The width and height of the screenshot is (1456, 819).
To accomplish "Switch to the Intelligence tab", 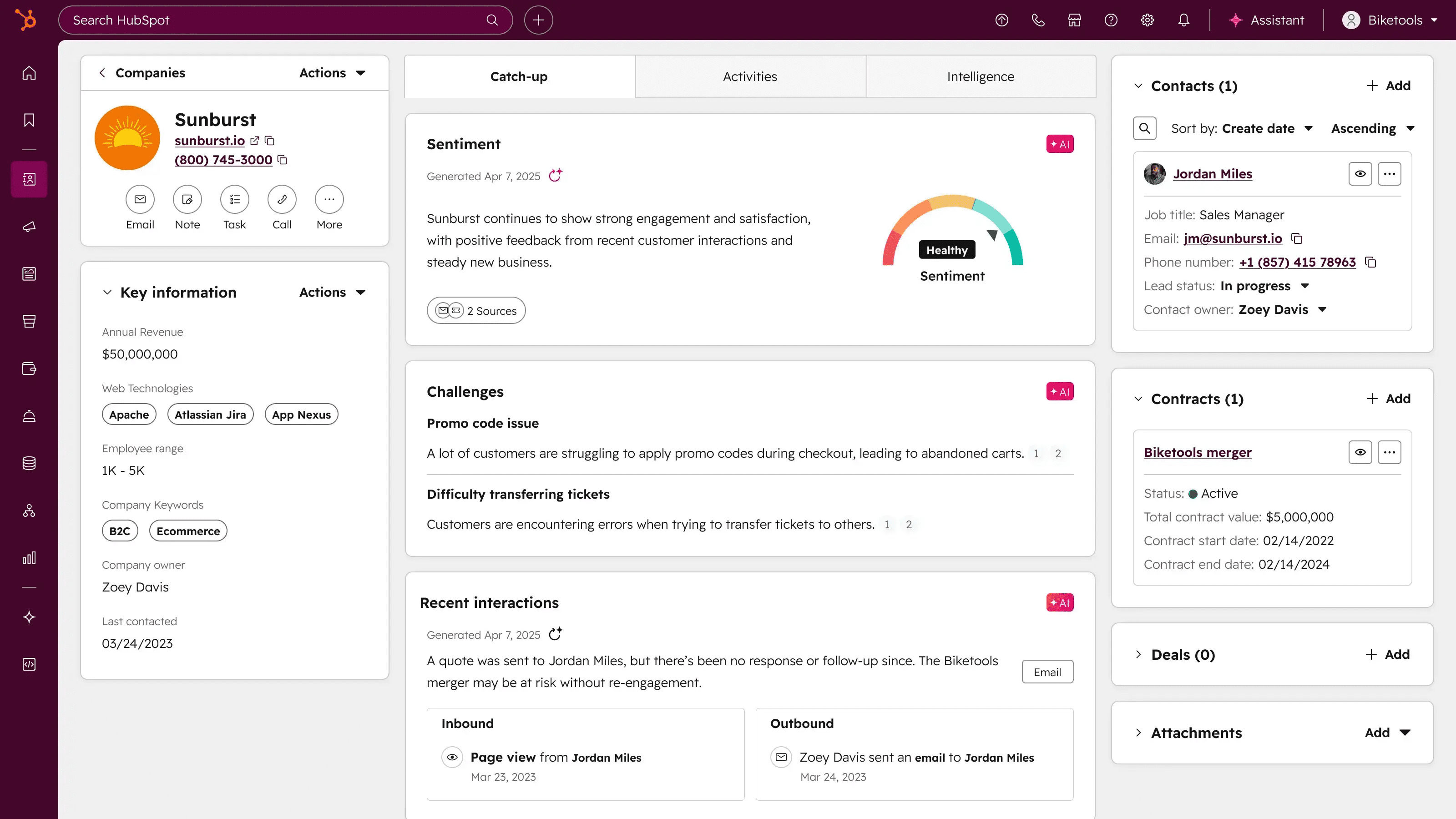I will 980,76.
